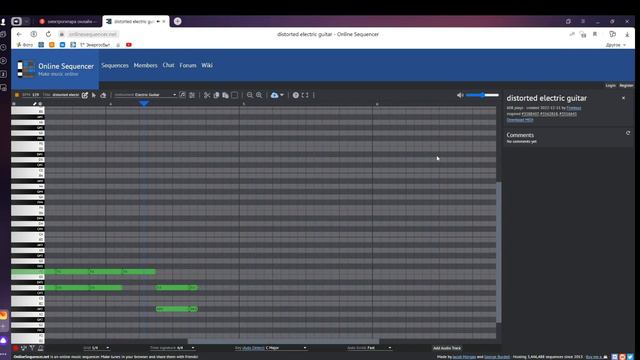Open the author's profile link
640x360 pixels.
[573, 108]
